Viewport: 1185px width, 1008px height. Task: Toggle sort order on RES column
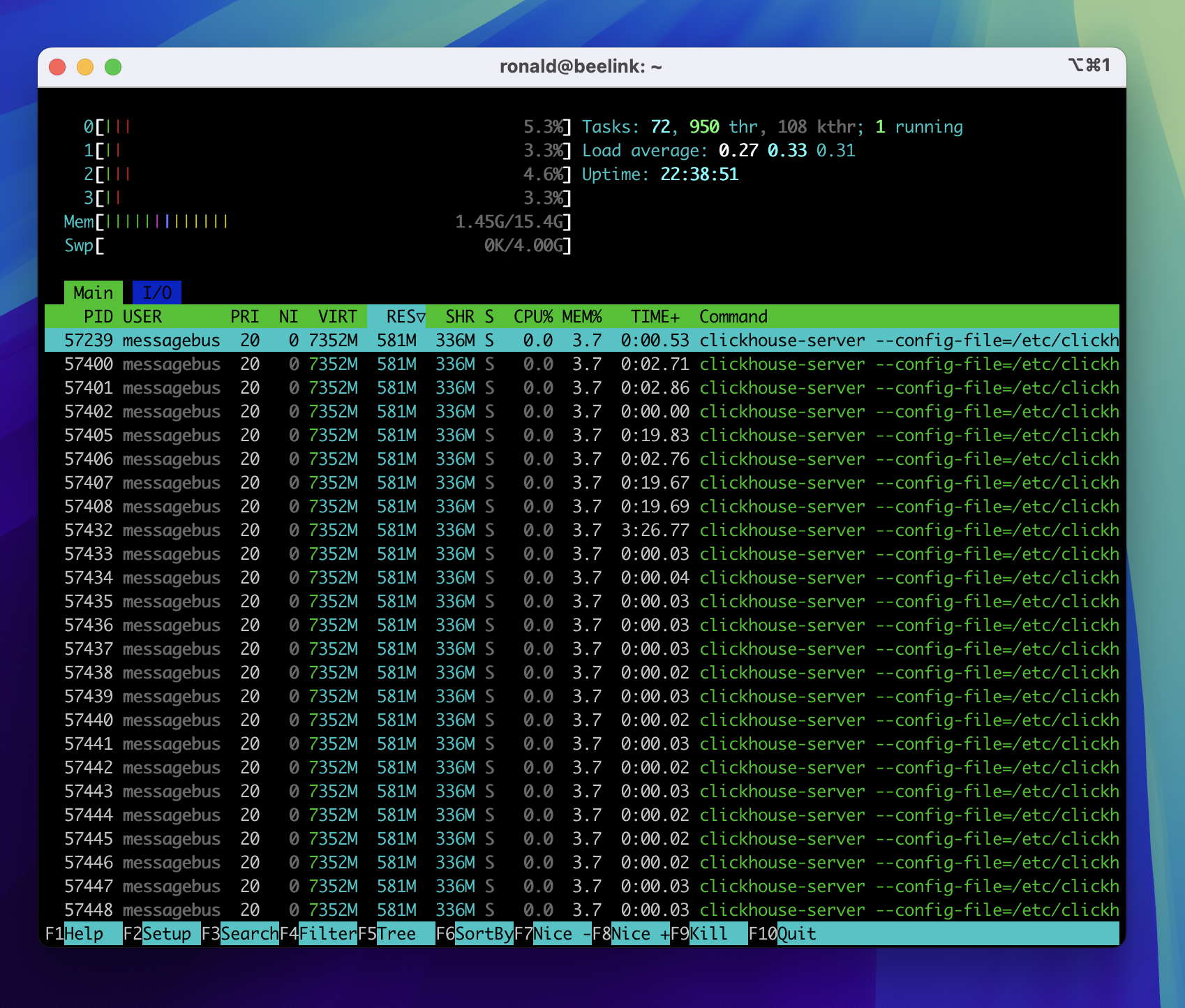(396, 316)
